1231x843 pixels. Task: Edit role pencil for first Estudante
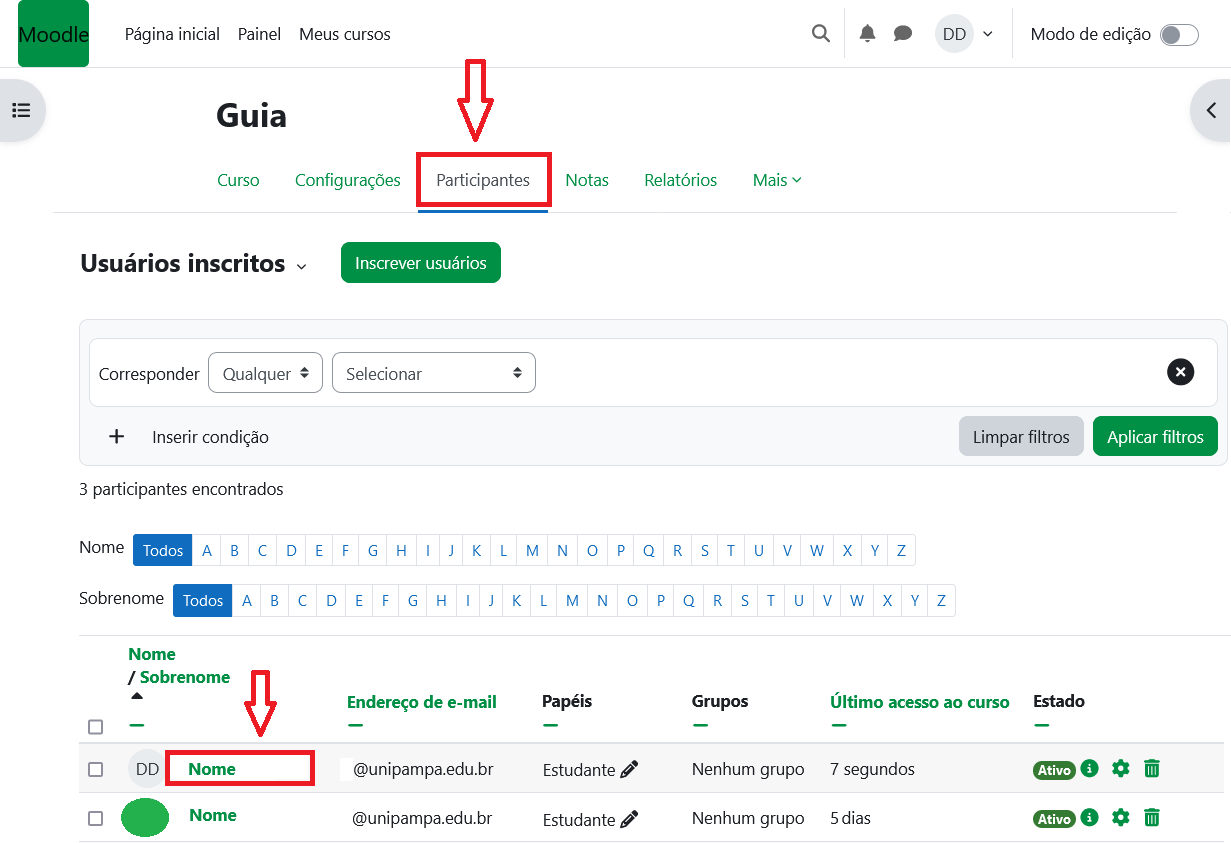pos(629,769)
